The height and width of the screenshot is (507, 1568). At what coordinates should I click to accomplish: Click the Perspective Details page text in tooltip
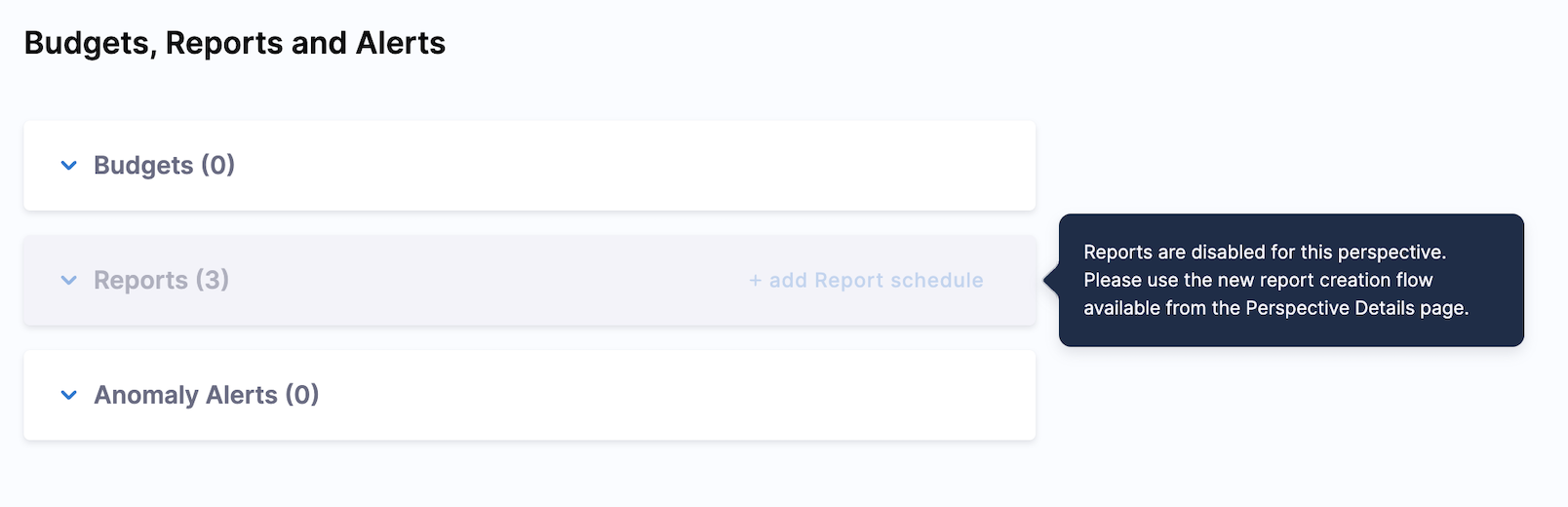(x=1355, y=308)
